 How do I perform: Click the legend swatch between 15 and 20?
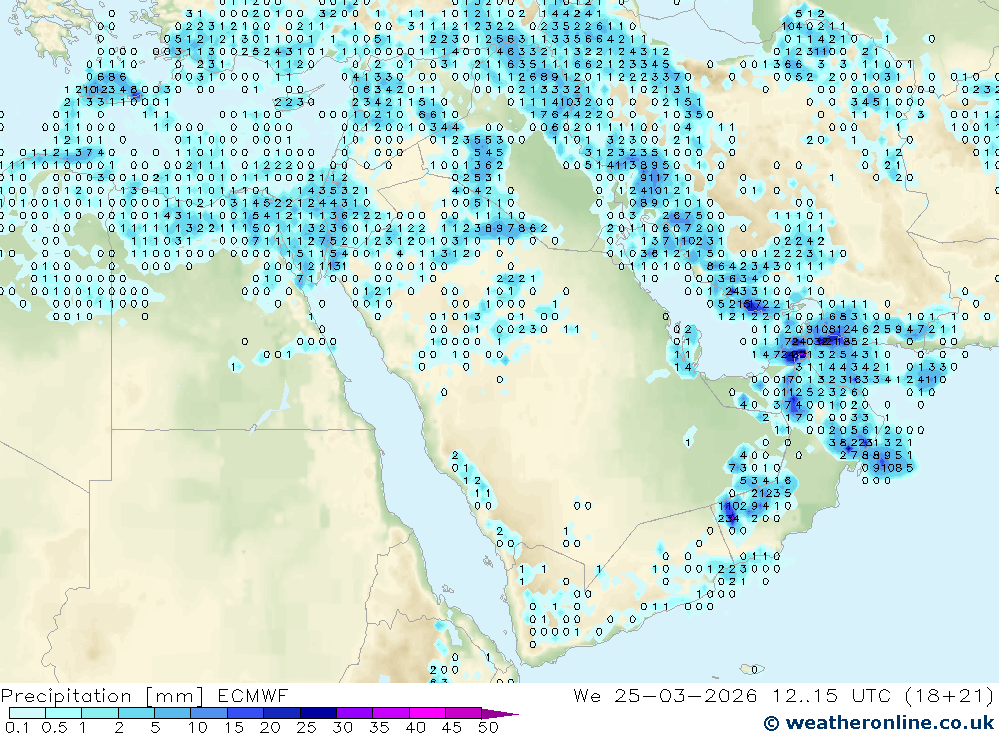246,713
